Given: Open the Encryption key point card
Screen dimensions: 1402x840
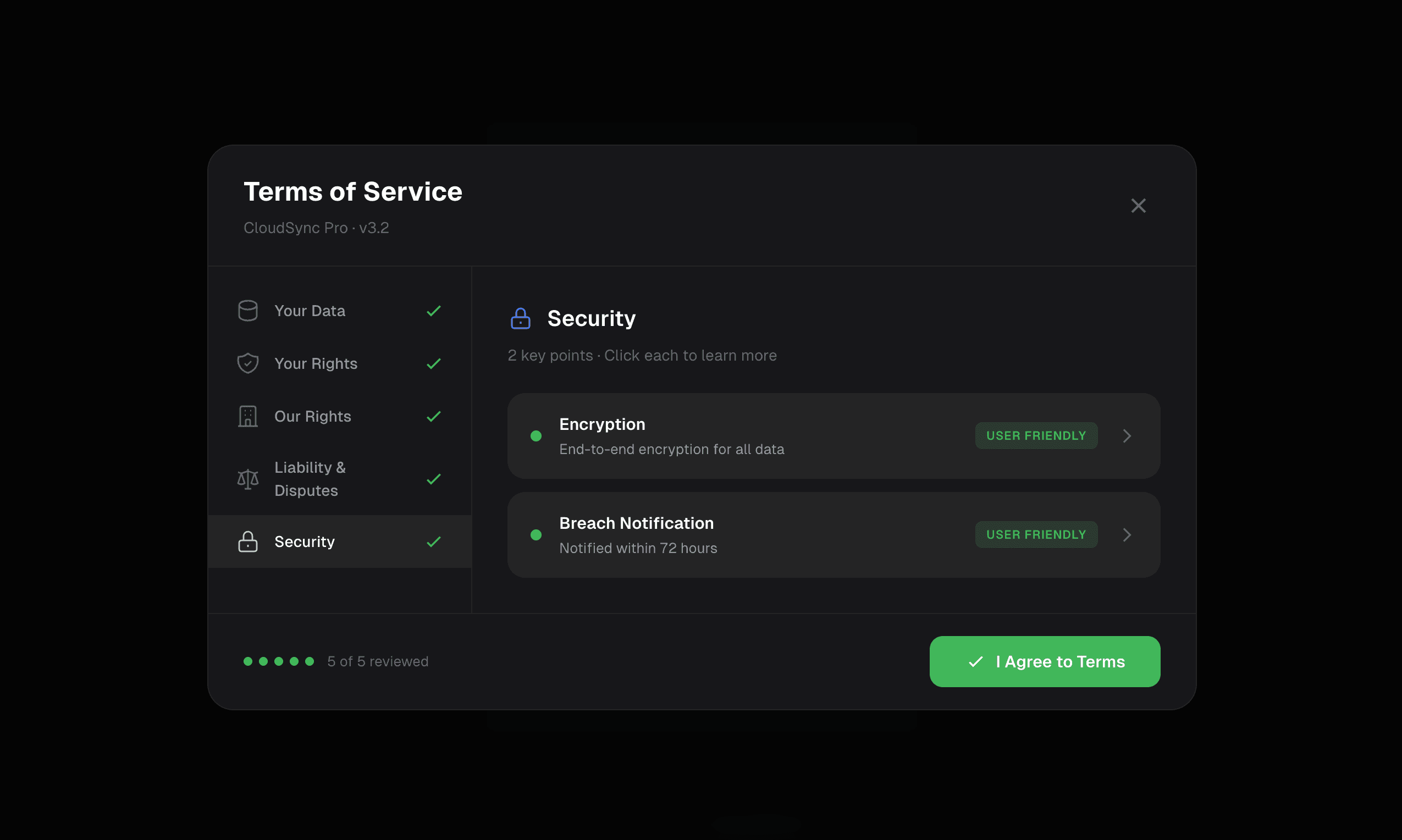Looking at the screenshot, I should pyautogui.click(x=834, y=436).
